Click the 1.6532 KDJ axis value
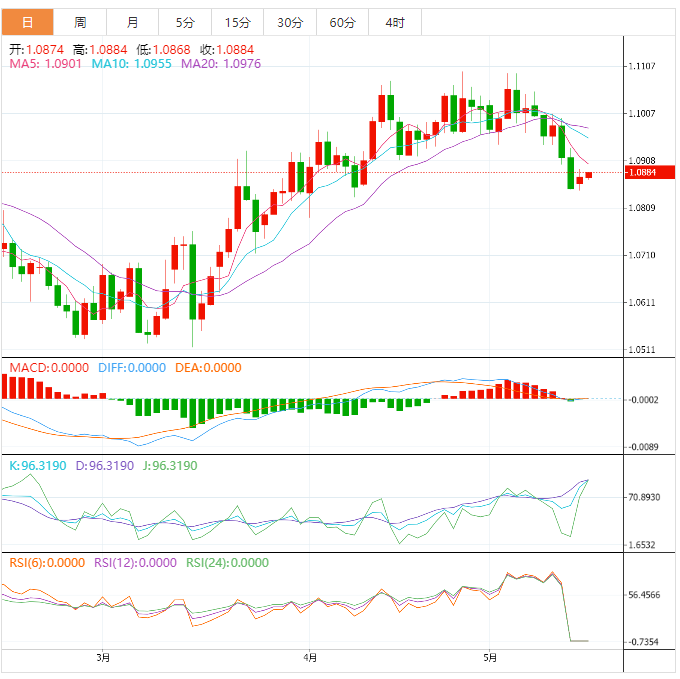The height and width of the screenshot is (679, 680). tap(642, 545)
